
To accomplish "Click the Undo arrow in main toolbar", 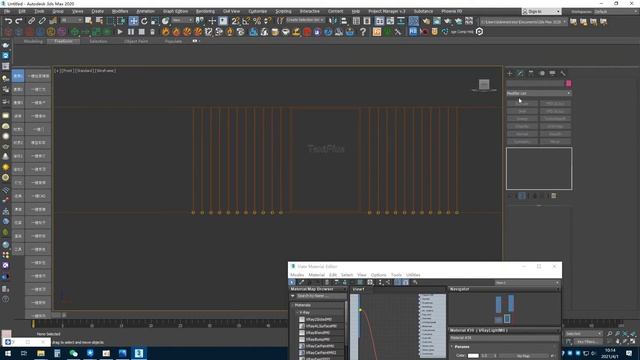I will click(x=8, y=21).
